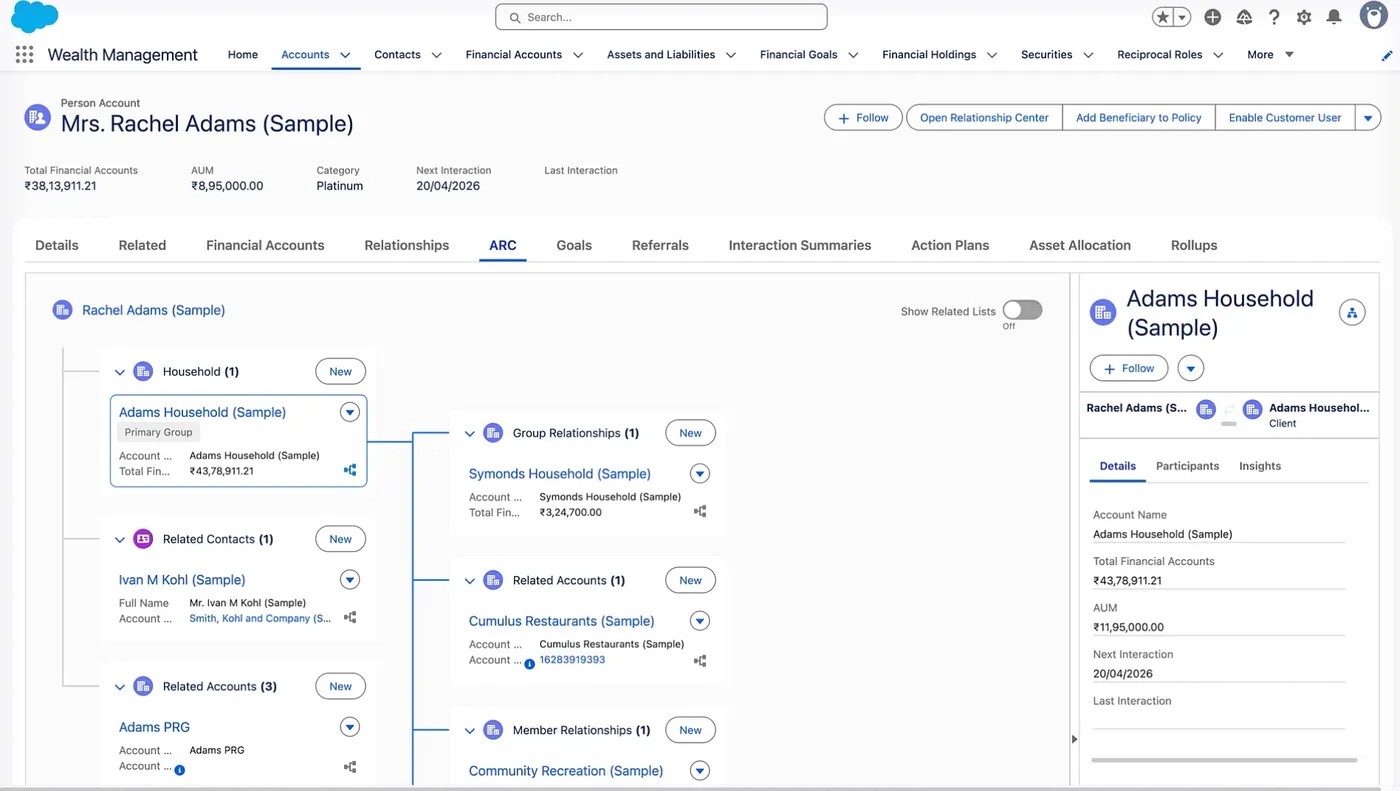Switch to the Relationships tab
1400x791 pixels.
point(407,245)
